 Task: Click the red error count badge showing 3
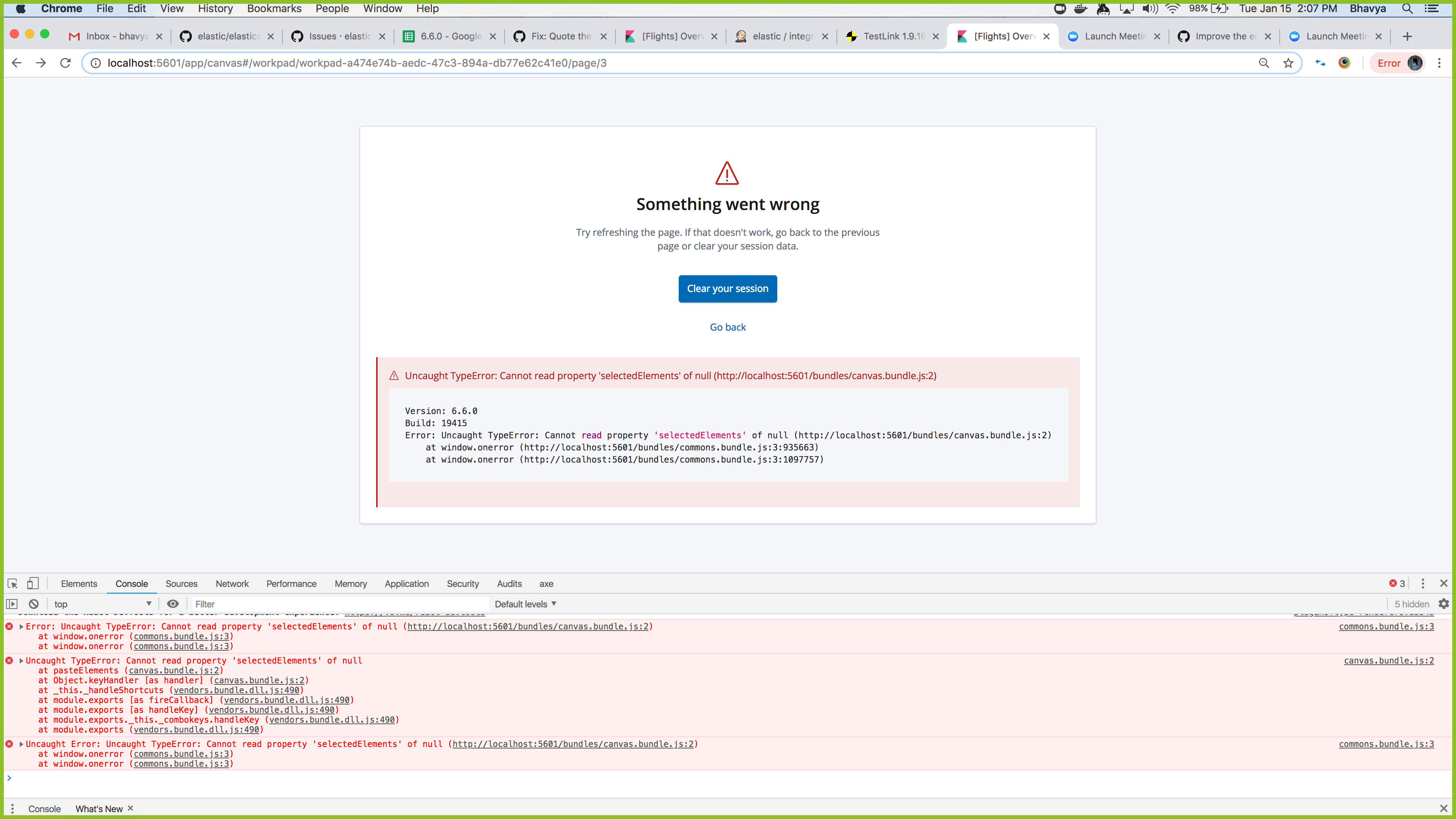tap(1396, 583)
